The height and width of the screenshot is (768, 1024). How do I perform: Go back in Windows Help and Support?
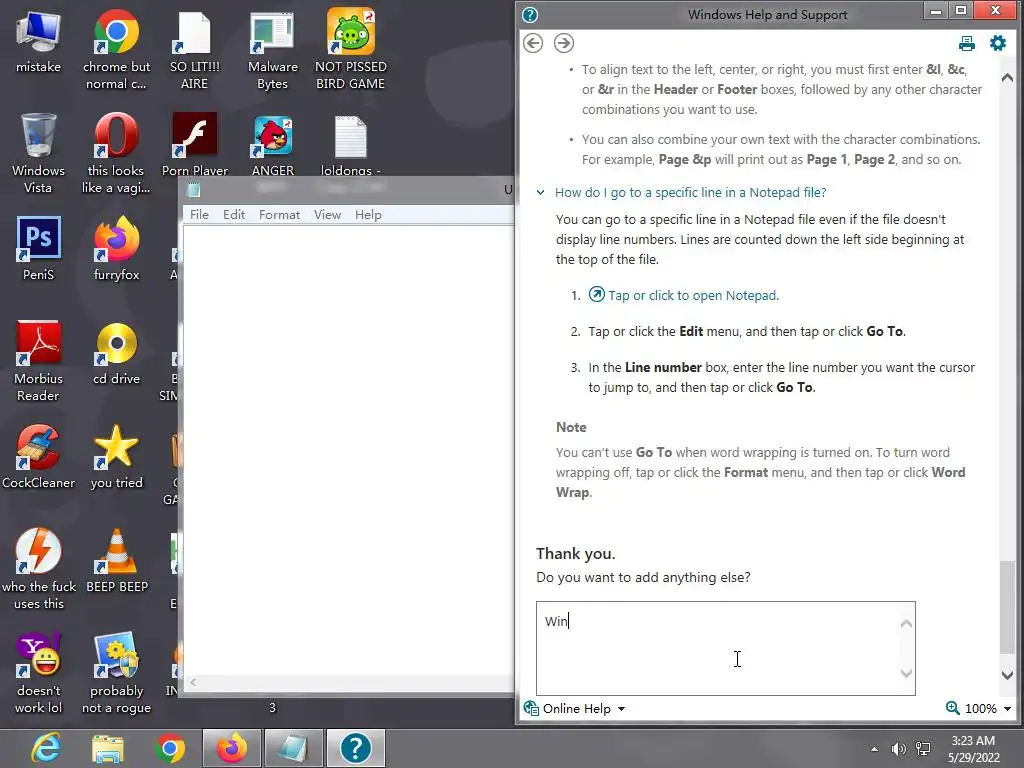click(x=533, y=43)
